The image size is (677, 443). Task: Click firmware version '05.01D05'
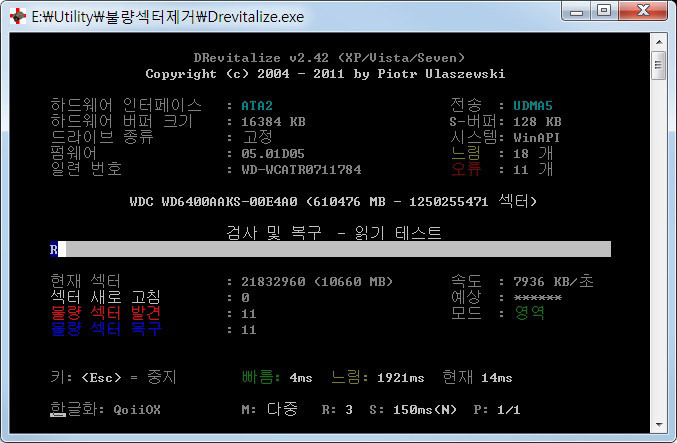click(x=273, y=154)
